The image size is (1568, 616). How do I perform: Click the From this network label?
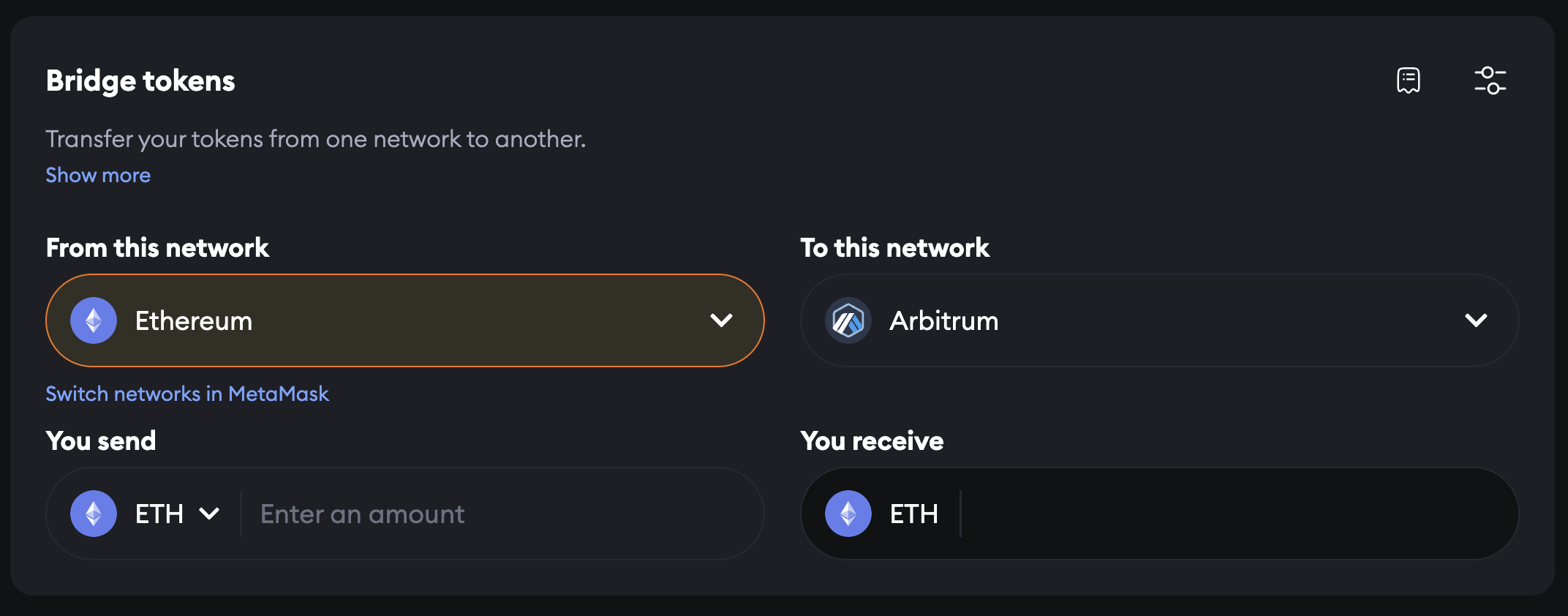pos(157,248)
